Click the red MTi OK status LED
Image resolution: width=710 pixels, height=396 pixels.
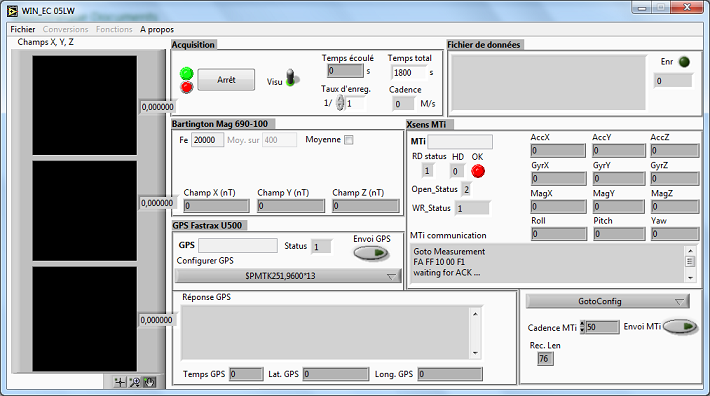pyautogui.click(x=478, y=171)
